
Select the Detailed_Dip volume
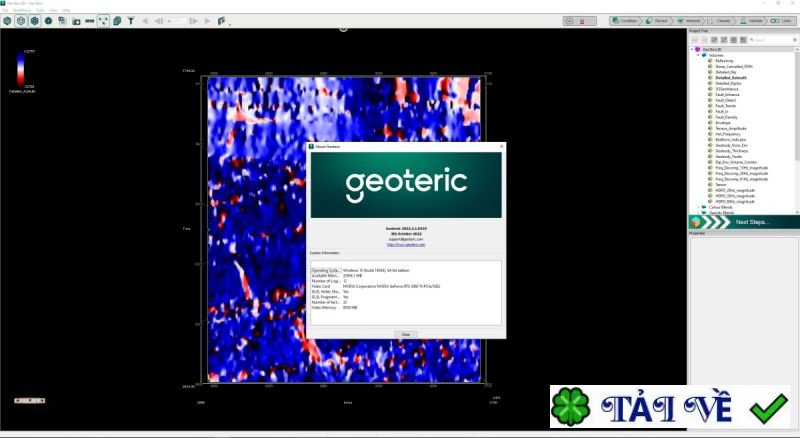(726, 72)
